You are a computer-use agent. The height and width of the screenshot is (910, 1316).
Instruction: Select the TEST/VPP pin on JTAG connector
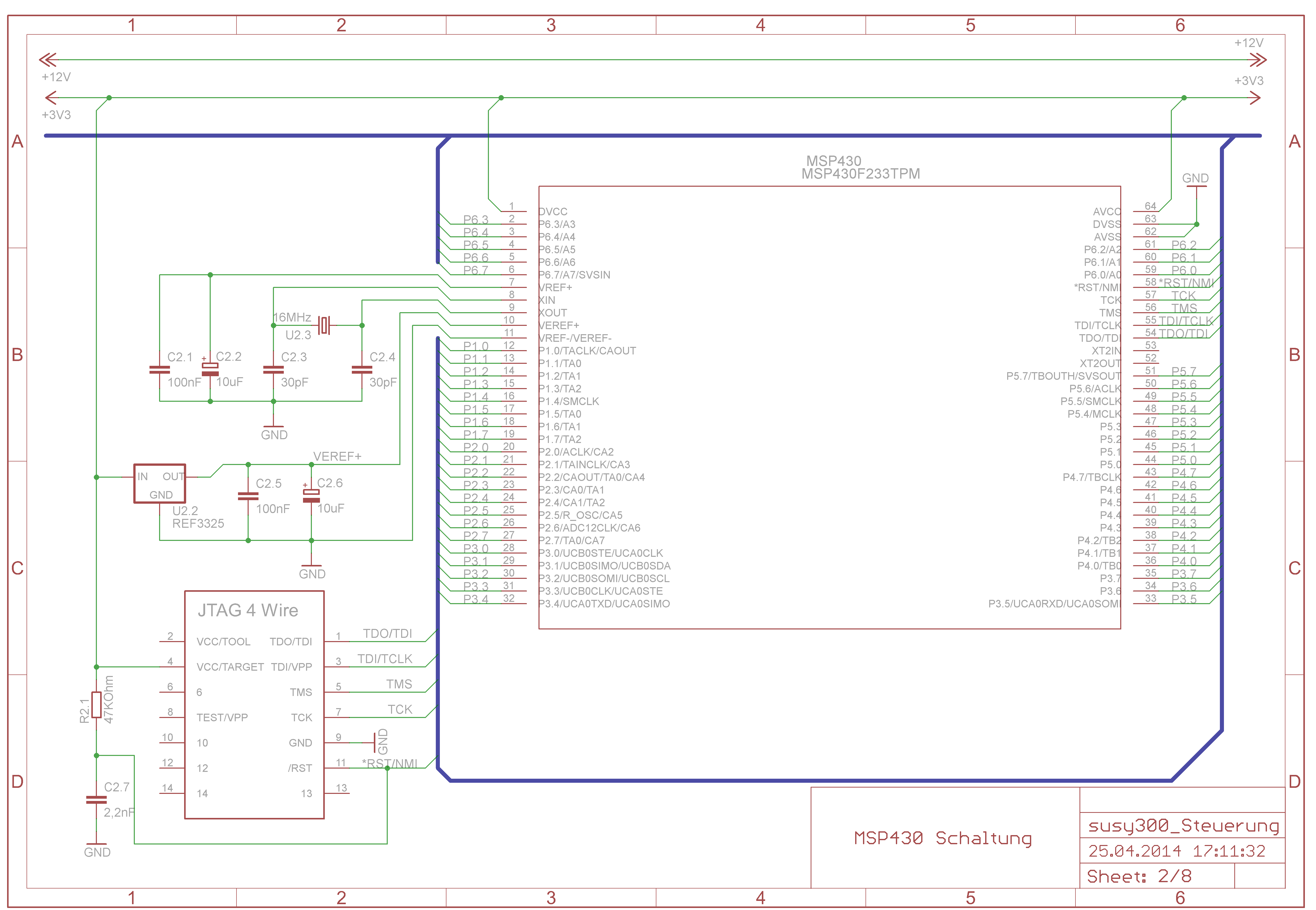click(x=222, y=718)
